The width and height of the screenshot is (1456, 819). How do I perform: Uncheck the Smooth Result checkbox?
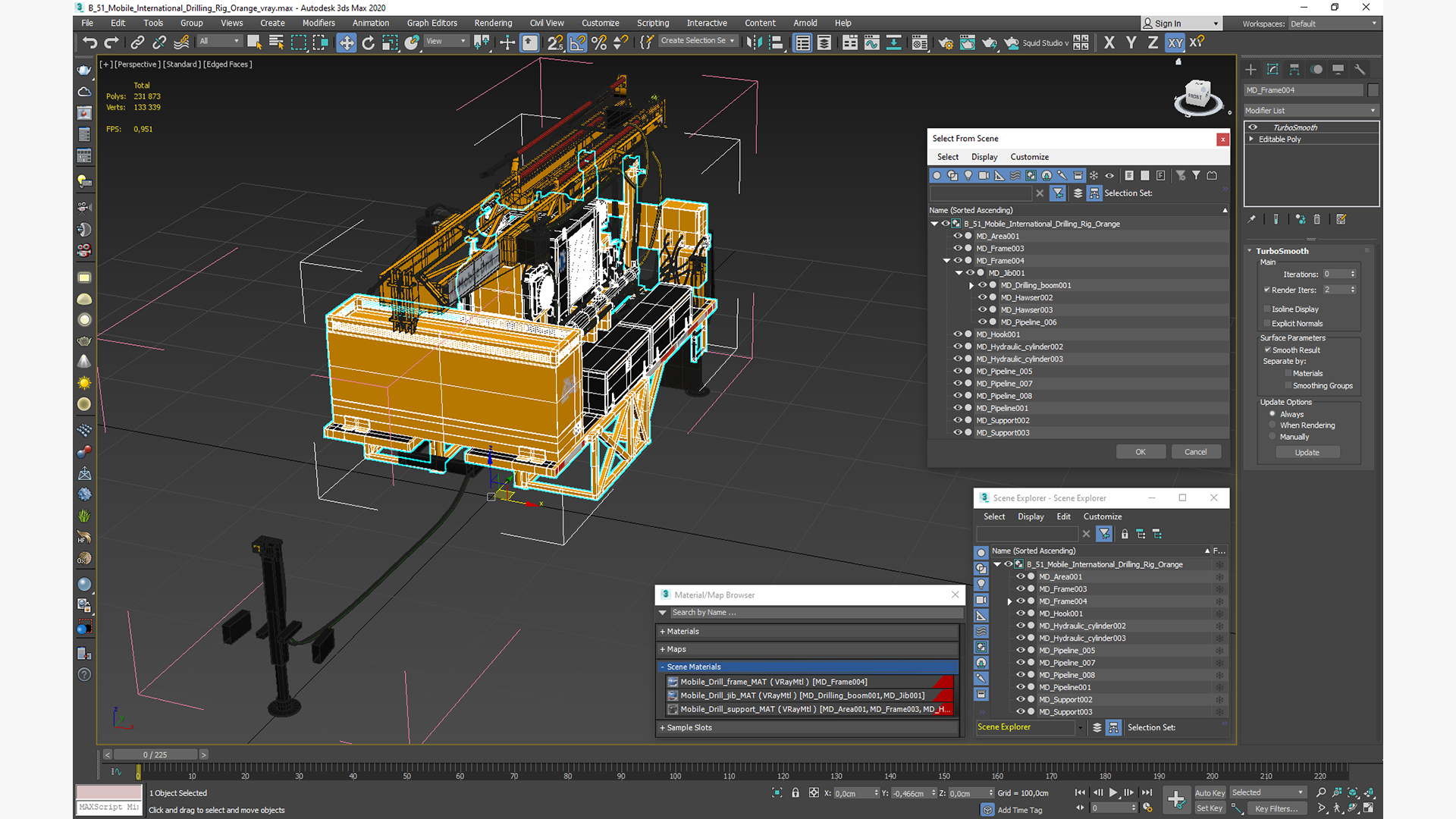click(1267, 350)
